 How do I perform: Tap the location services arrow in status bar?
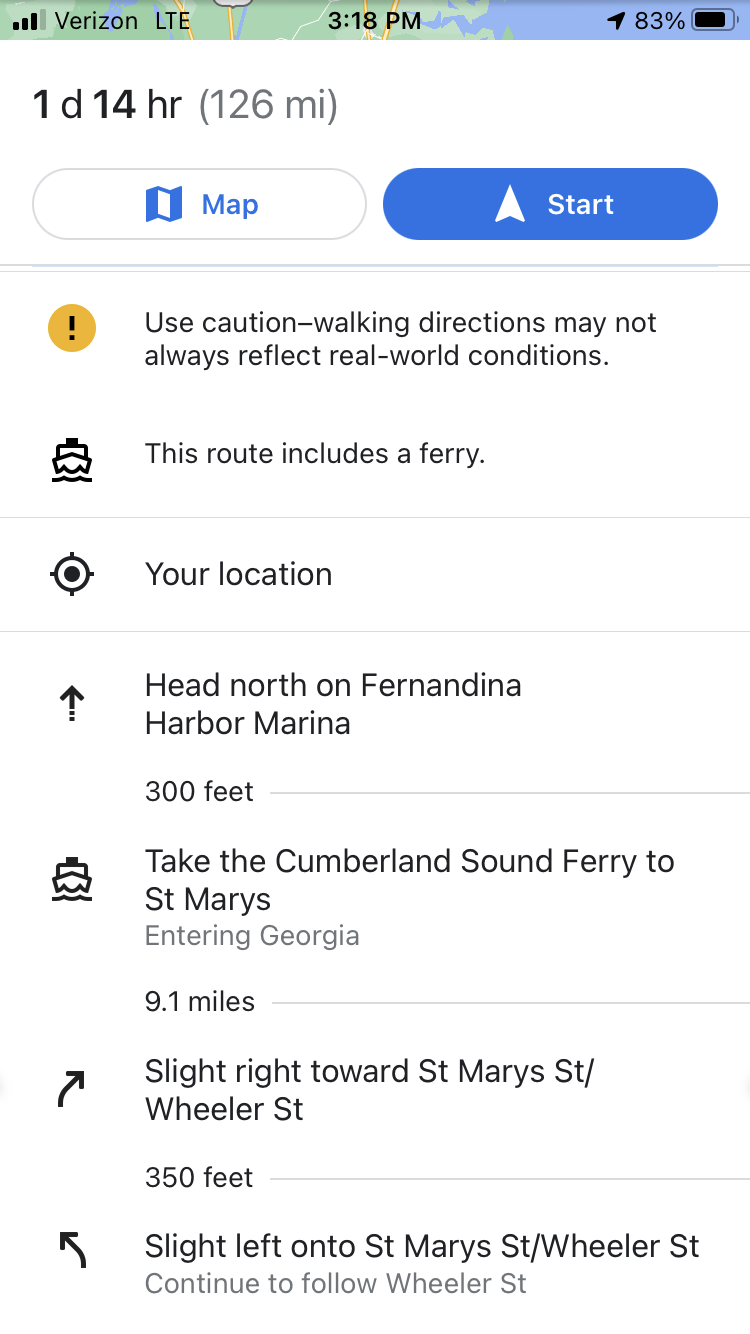(616, 20)
